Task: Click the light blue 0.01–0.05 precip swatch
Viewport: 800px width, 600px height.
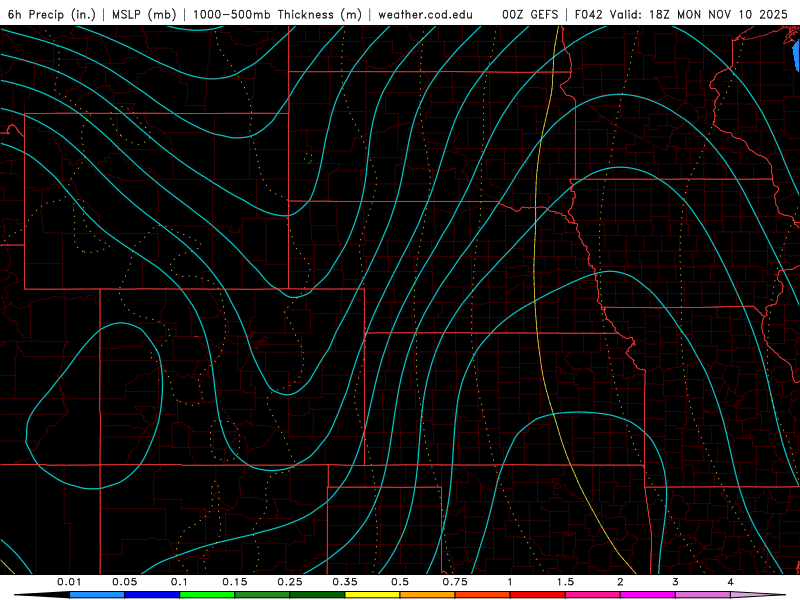Action: 97,595
